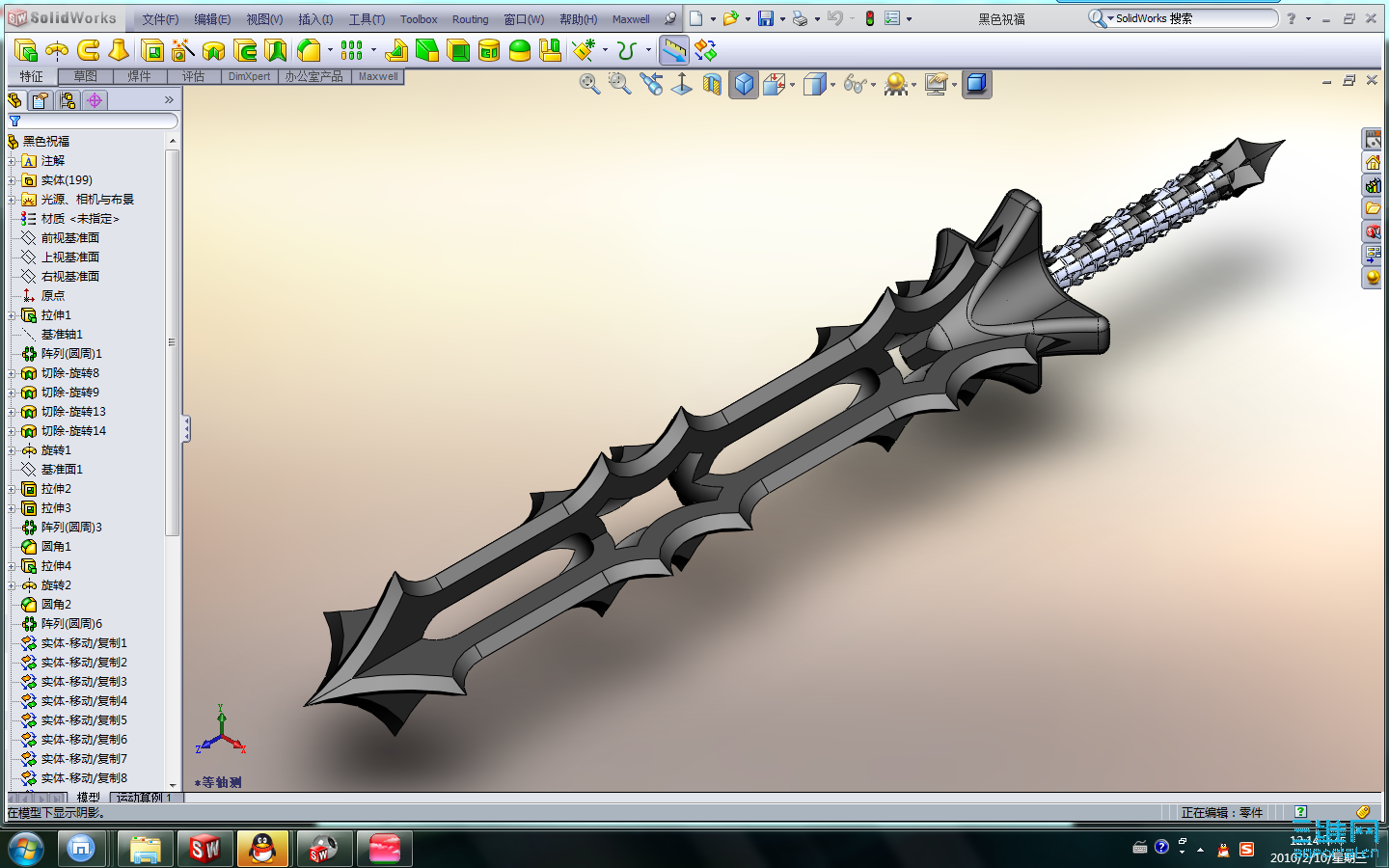Open the Windows Start menu
Screen dimensions: 1389x868
coord(26,849)
